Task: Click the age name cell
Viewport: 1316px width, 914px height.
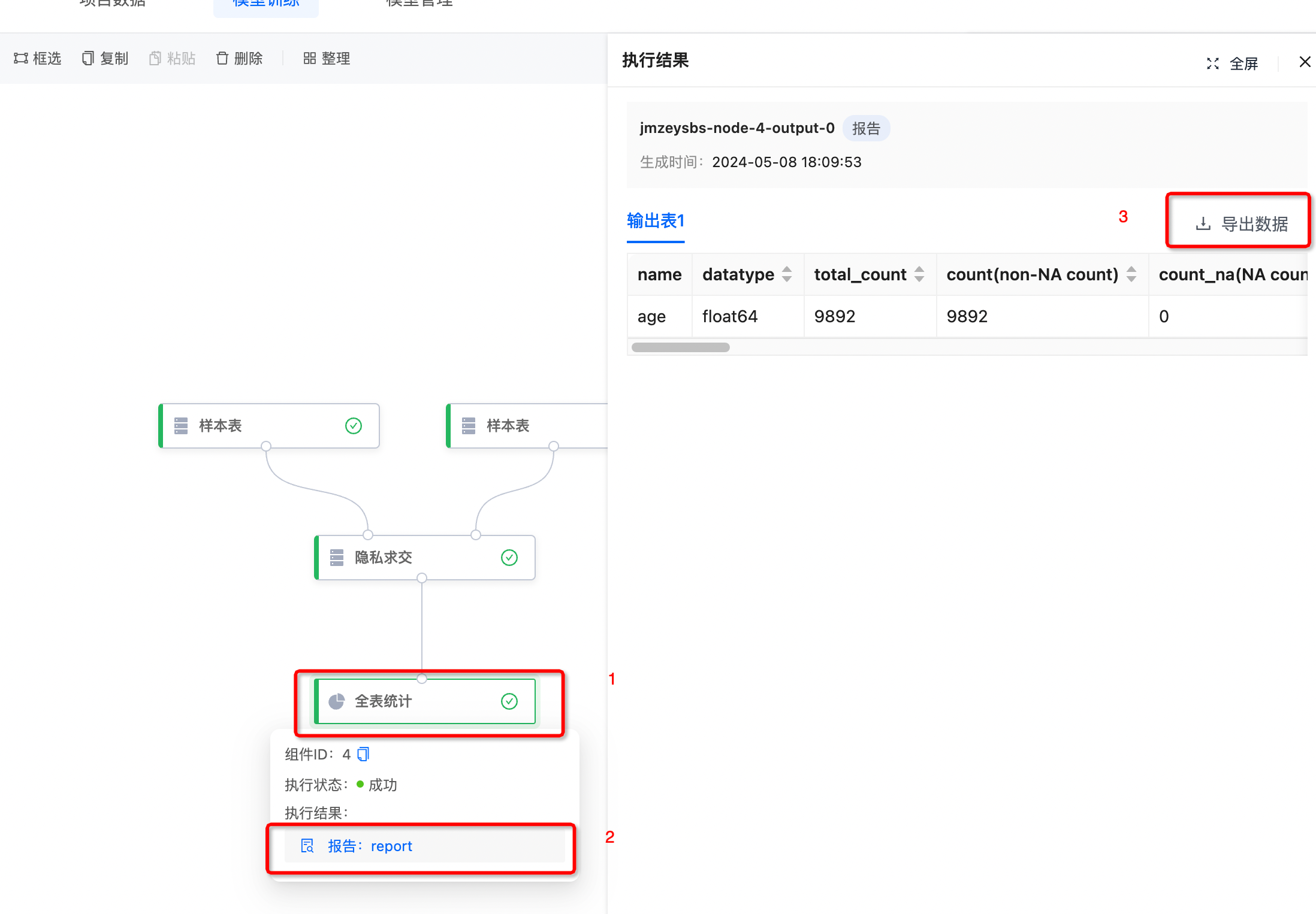Action: (659, 316)
